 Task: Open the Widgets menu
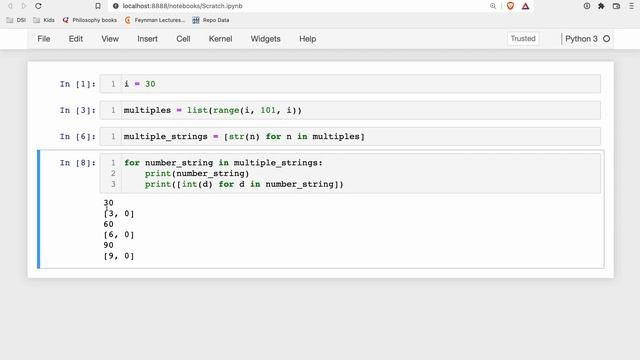coord(265,39)
